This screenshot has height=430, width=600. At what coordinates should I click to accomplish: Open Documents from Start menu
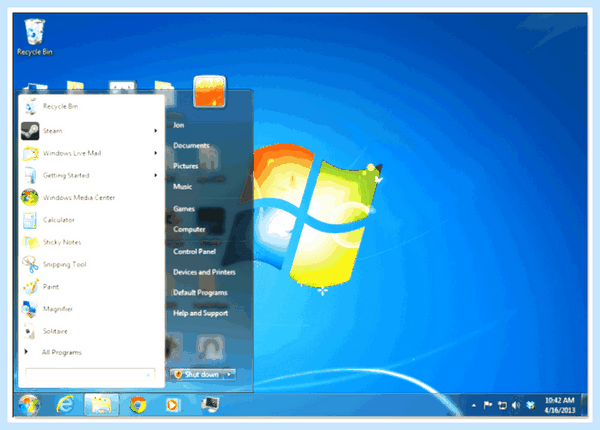pos(191,145)
